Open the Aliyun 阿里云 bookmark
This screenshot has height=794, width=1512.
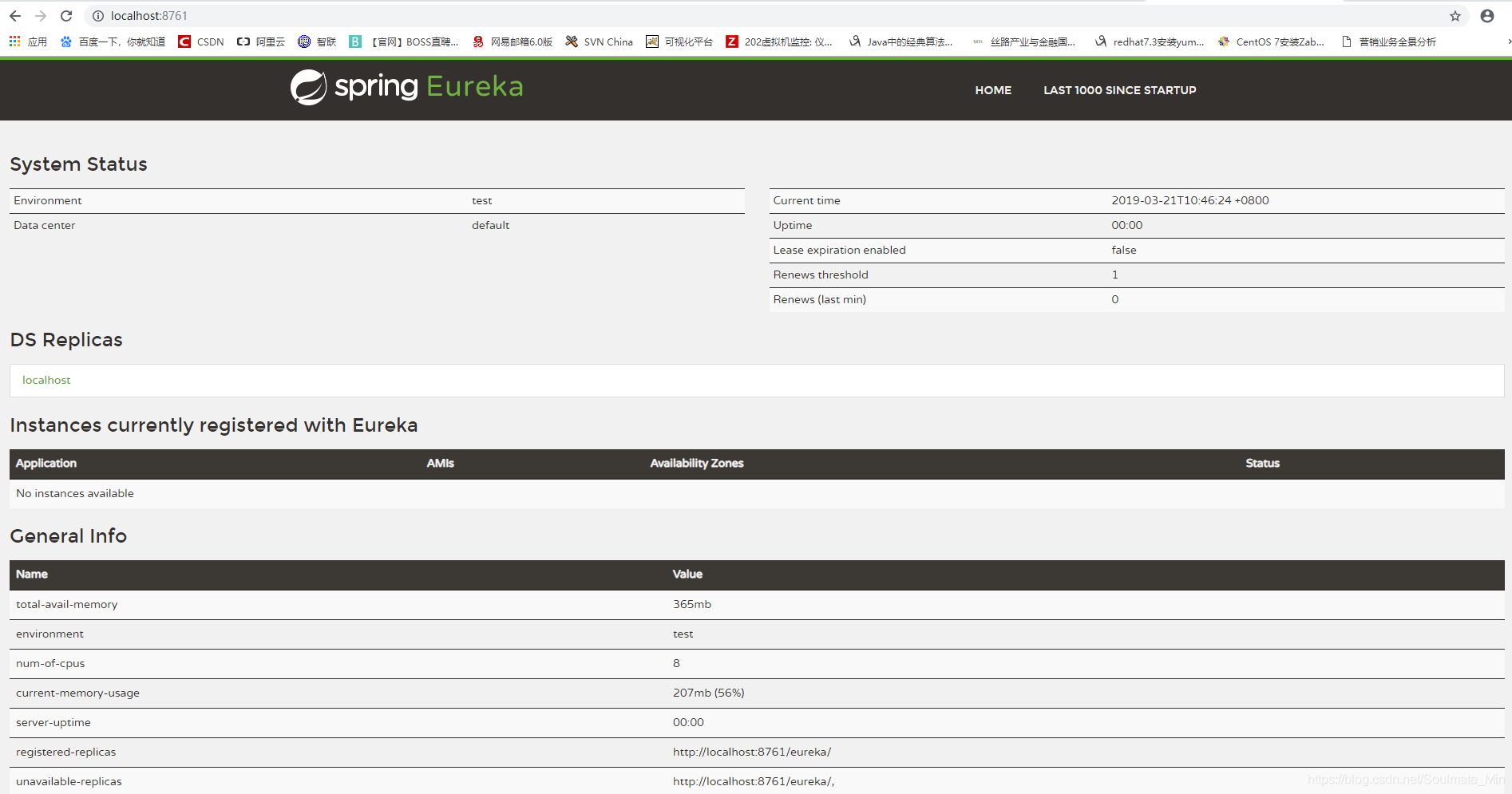coord(261,41)
